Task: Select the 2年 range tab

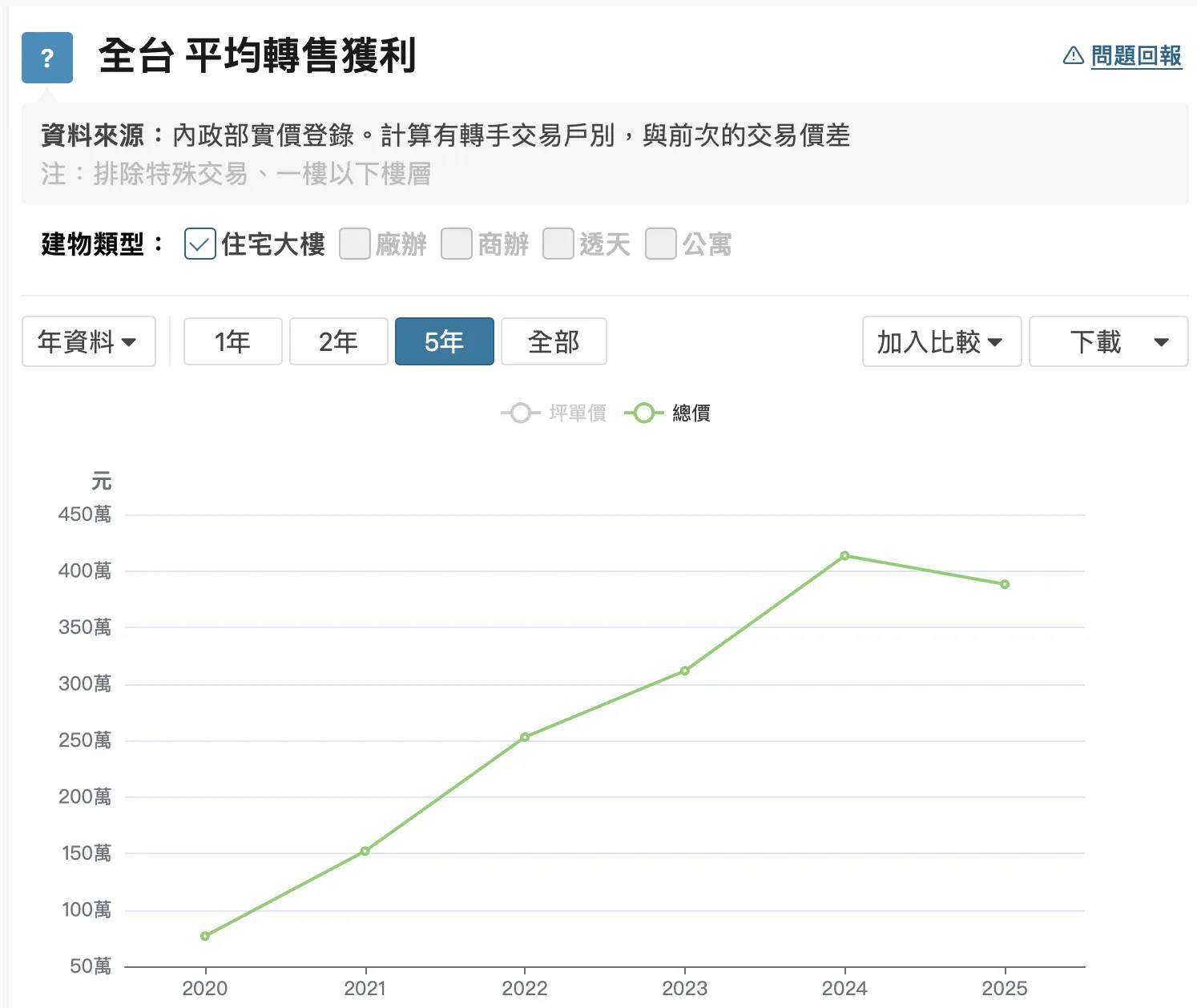Action: click(338, 341)
